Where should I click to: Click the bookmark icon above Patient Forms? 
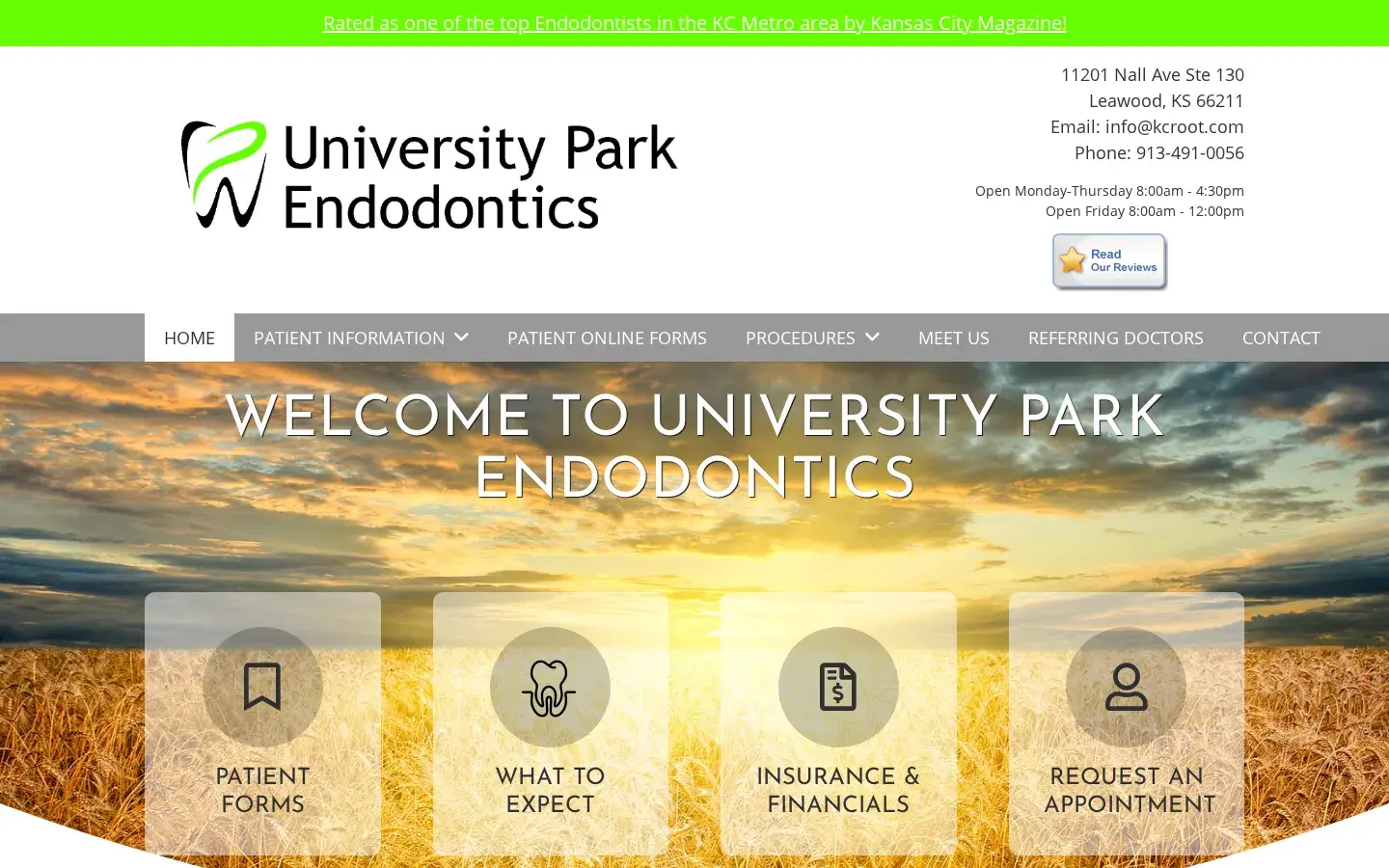pos(262,687)
